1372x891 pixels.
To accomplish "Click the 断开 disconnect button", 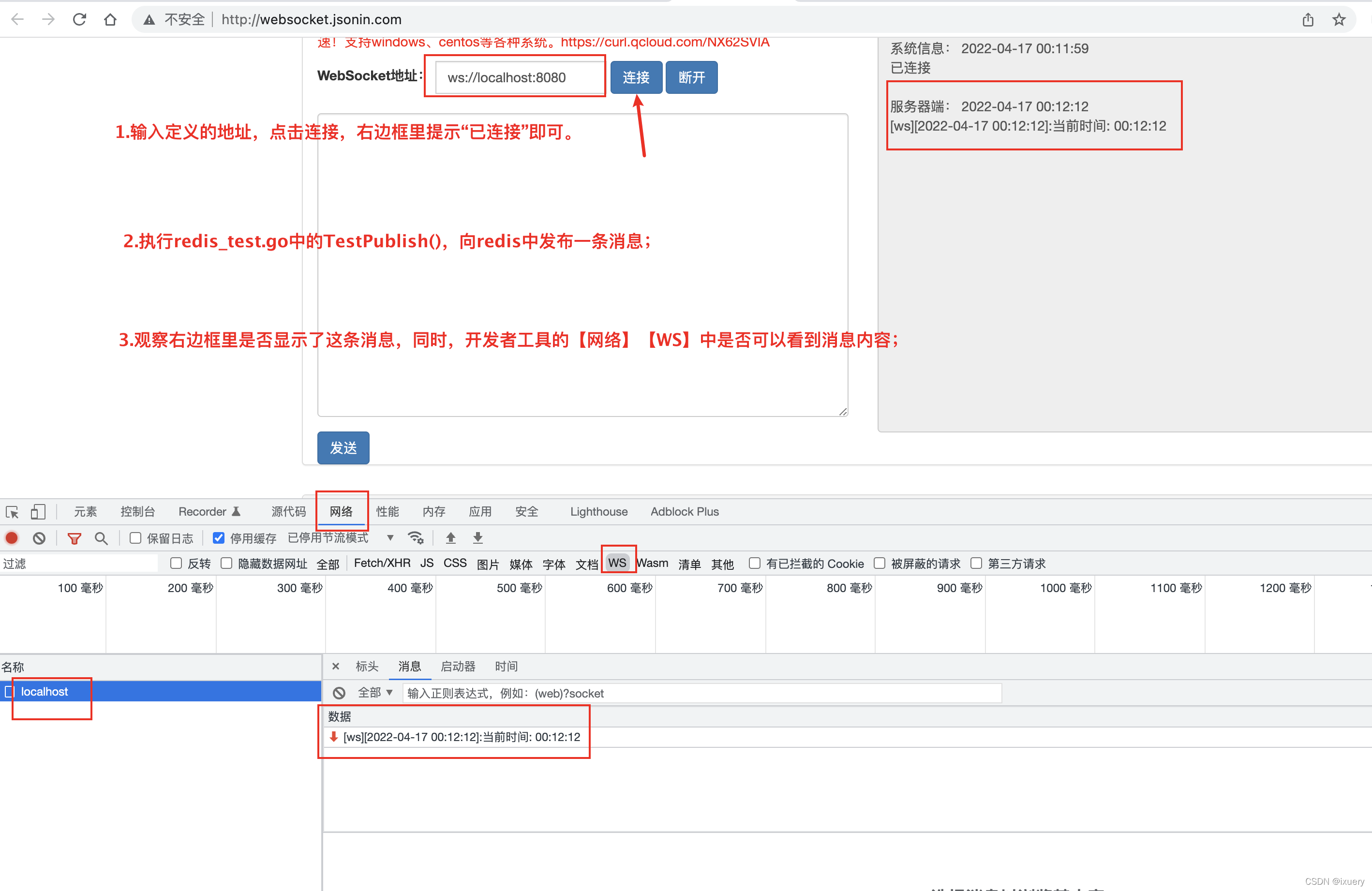I will click(x=691, y=77).
